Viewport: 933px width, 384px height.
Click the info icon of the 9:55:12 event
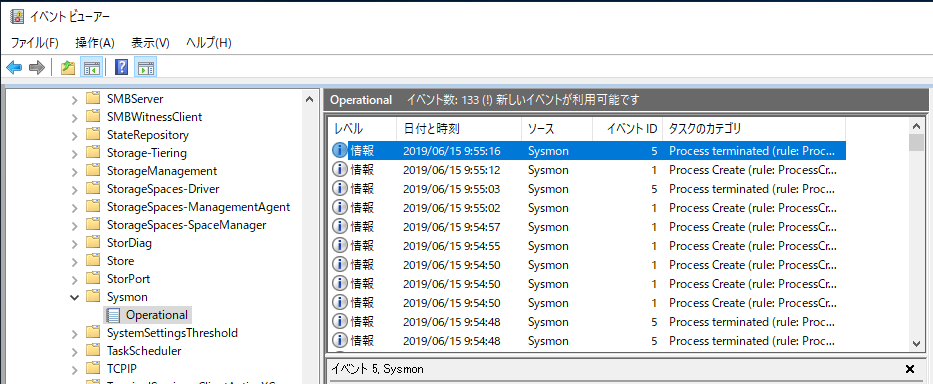coord(339,170)
